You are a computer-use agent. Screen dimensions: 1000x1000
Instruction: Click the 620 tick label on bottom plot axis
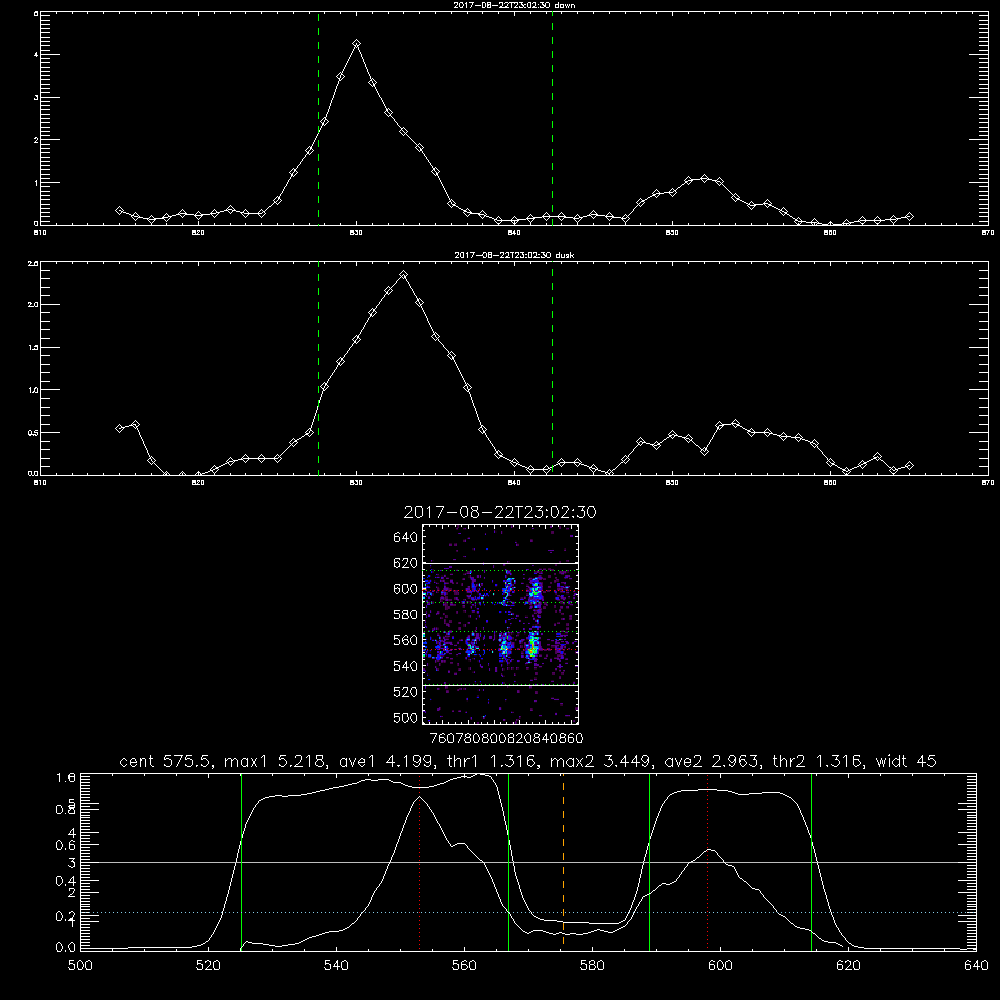pos(848,966)
